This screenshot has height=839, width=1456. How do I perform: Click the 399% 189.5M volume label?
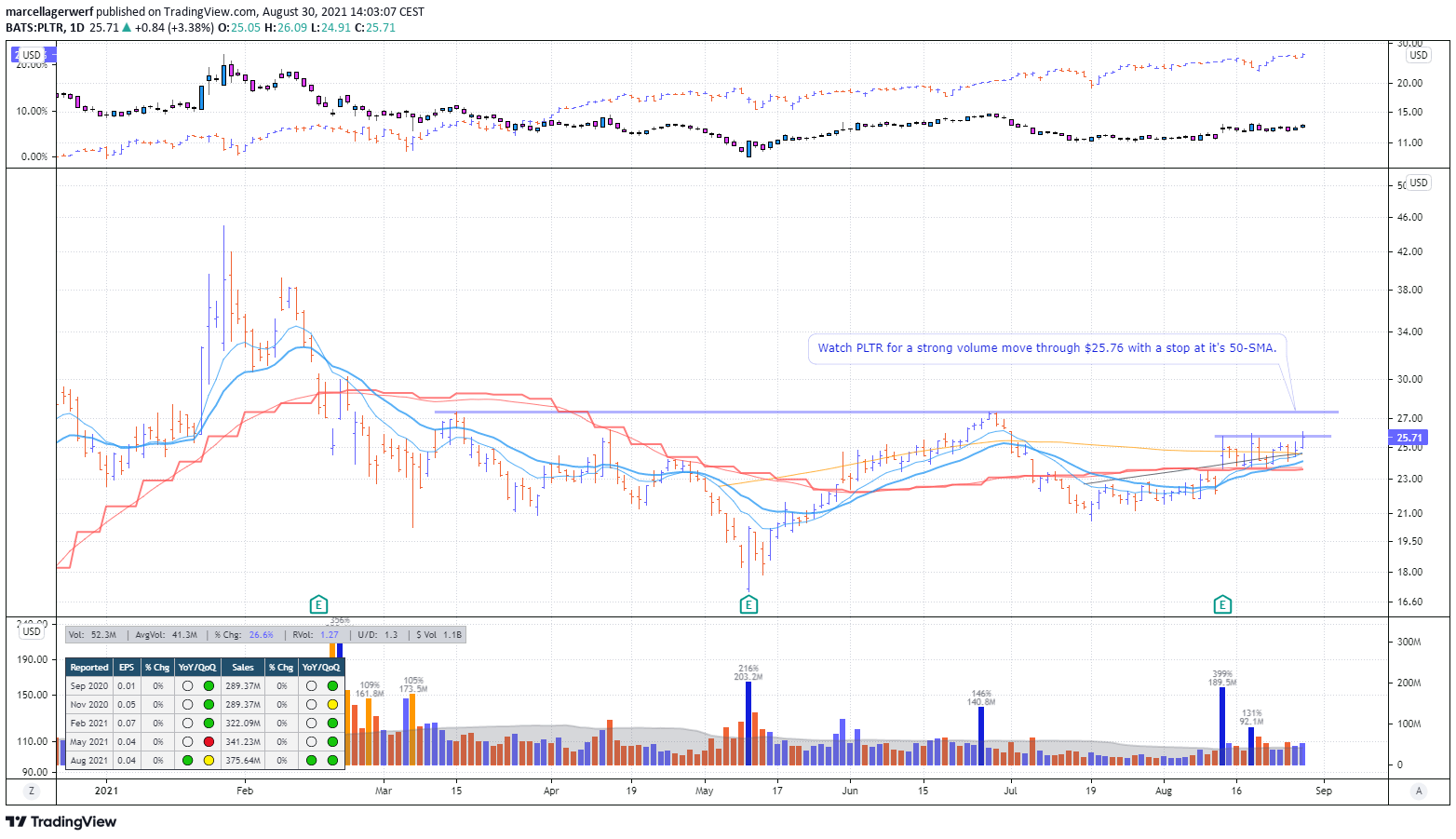coord(1222,678)
